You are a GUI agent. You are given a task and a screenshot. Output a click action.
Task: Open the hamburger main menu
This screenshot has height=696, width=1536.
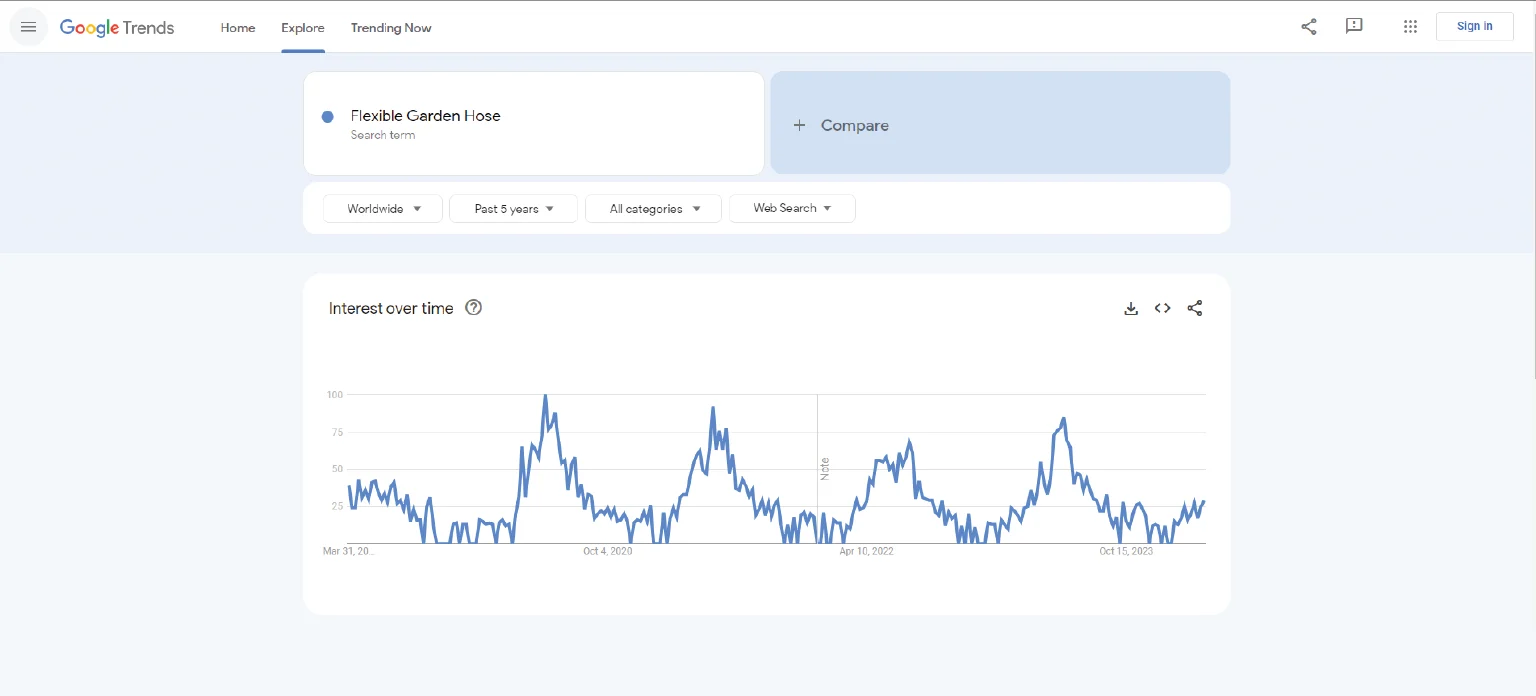(x=28, y=27)
